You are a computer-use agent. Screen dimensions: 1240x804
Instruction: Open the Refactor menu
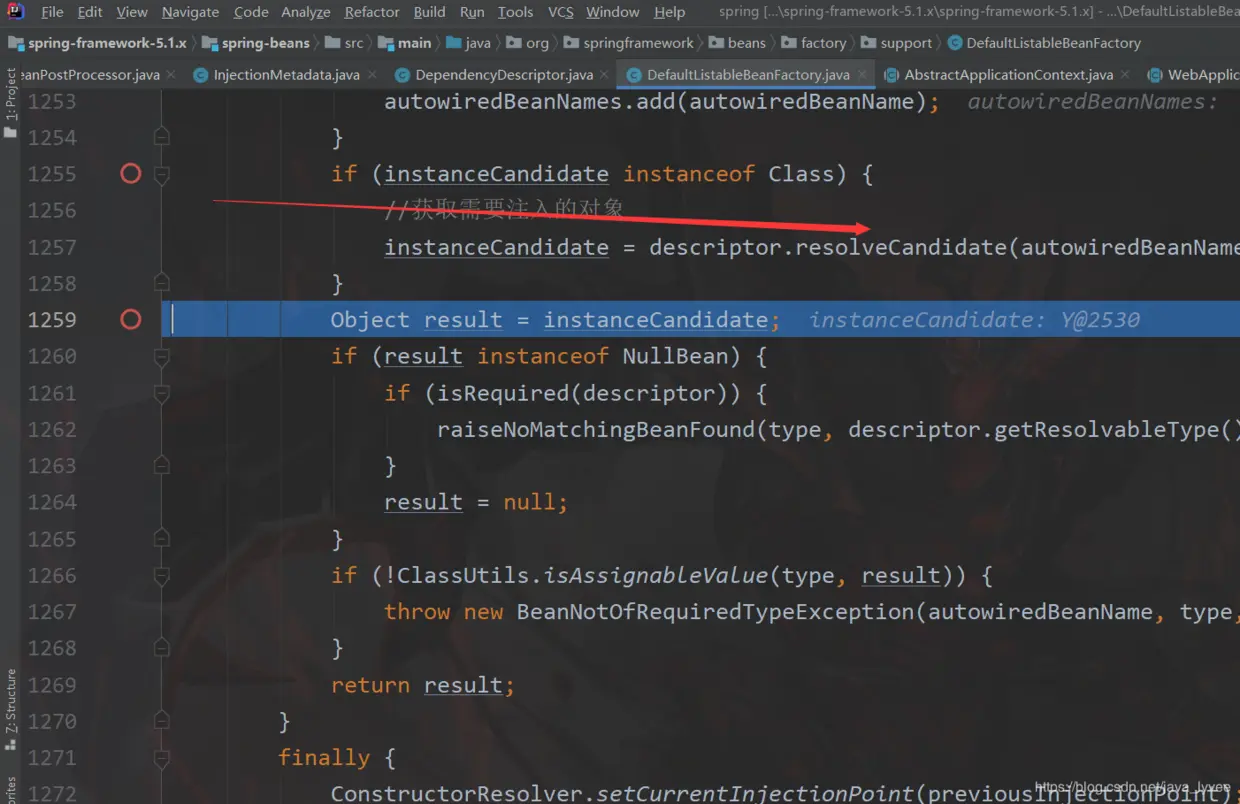point(372,12)
